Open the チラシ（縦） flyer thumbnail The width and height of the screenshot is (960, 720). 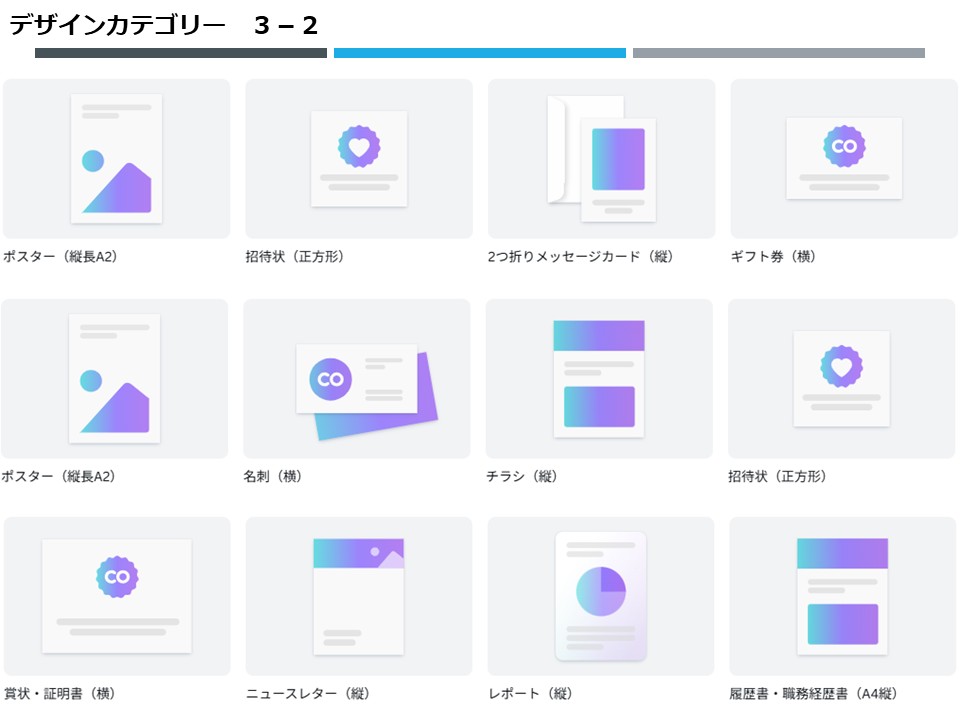pyautogui.click(x=599, y=378)
